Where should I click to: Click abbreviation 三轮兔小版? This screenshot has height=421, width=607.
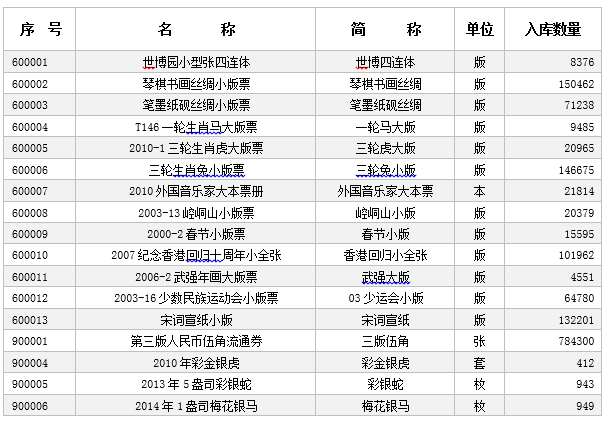tap(385, 170)
